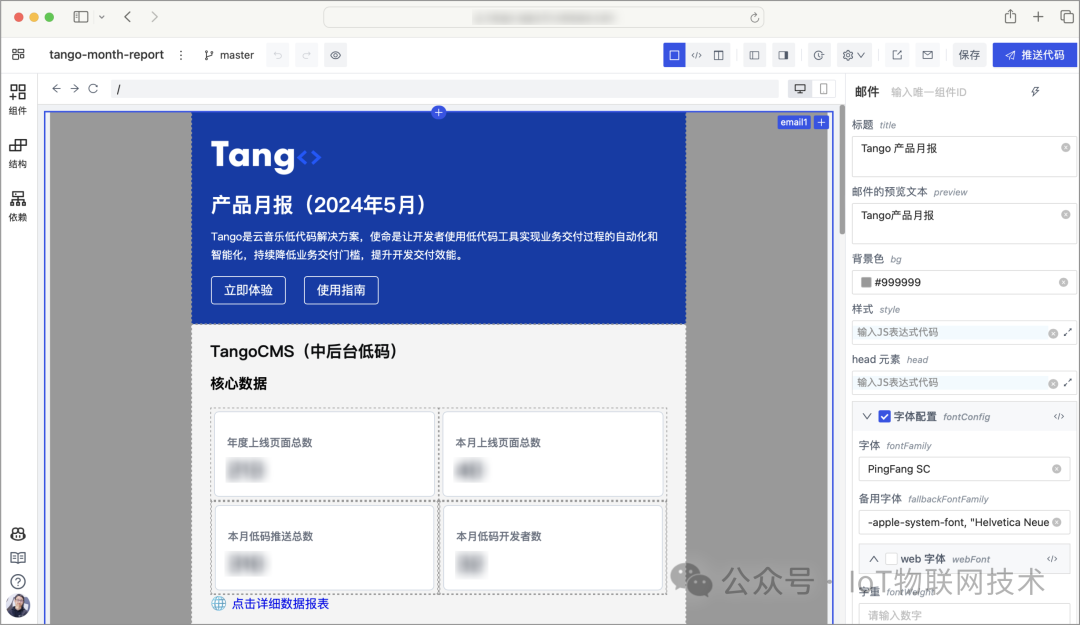Switch web 字体 to code mode
Viewport: 1080px width, 625px height.
[x=1052, y=559]
